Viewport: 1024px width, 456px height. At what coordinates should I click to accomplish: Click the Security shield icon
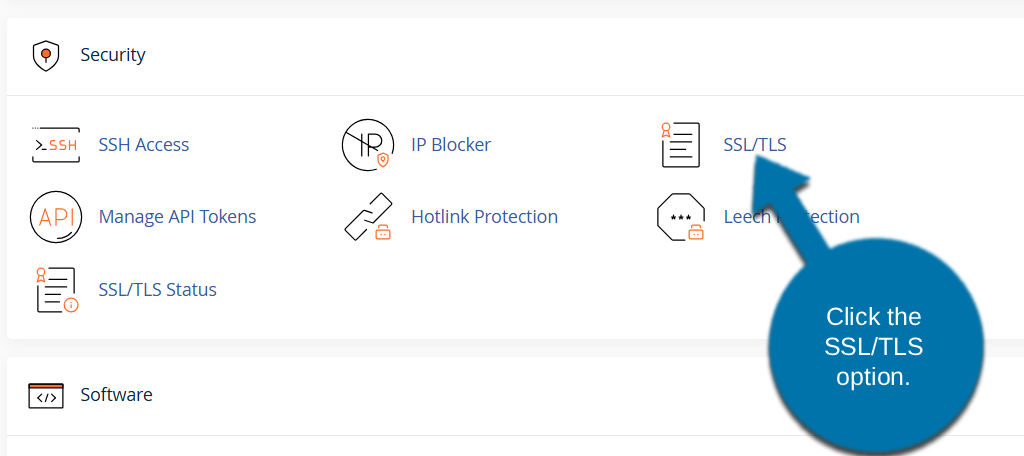click(46, 55)
